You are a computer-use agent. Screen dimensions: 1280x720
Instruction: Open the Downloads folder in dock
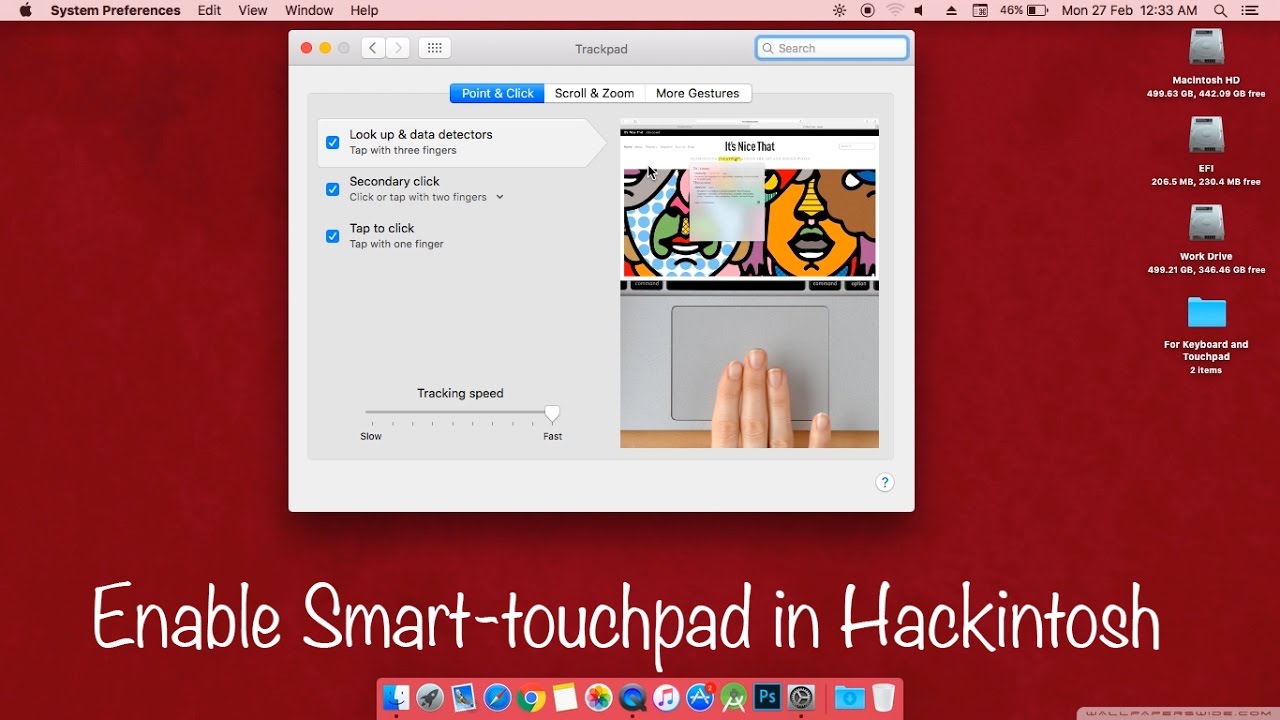coord(849,697)
